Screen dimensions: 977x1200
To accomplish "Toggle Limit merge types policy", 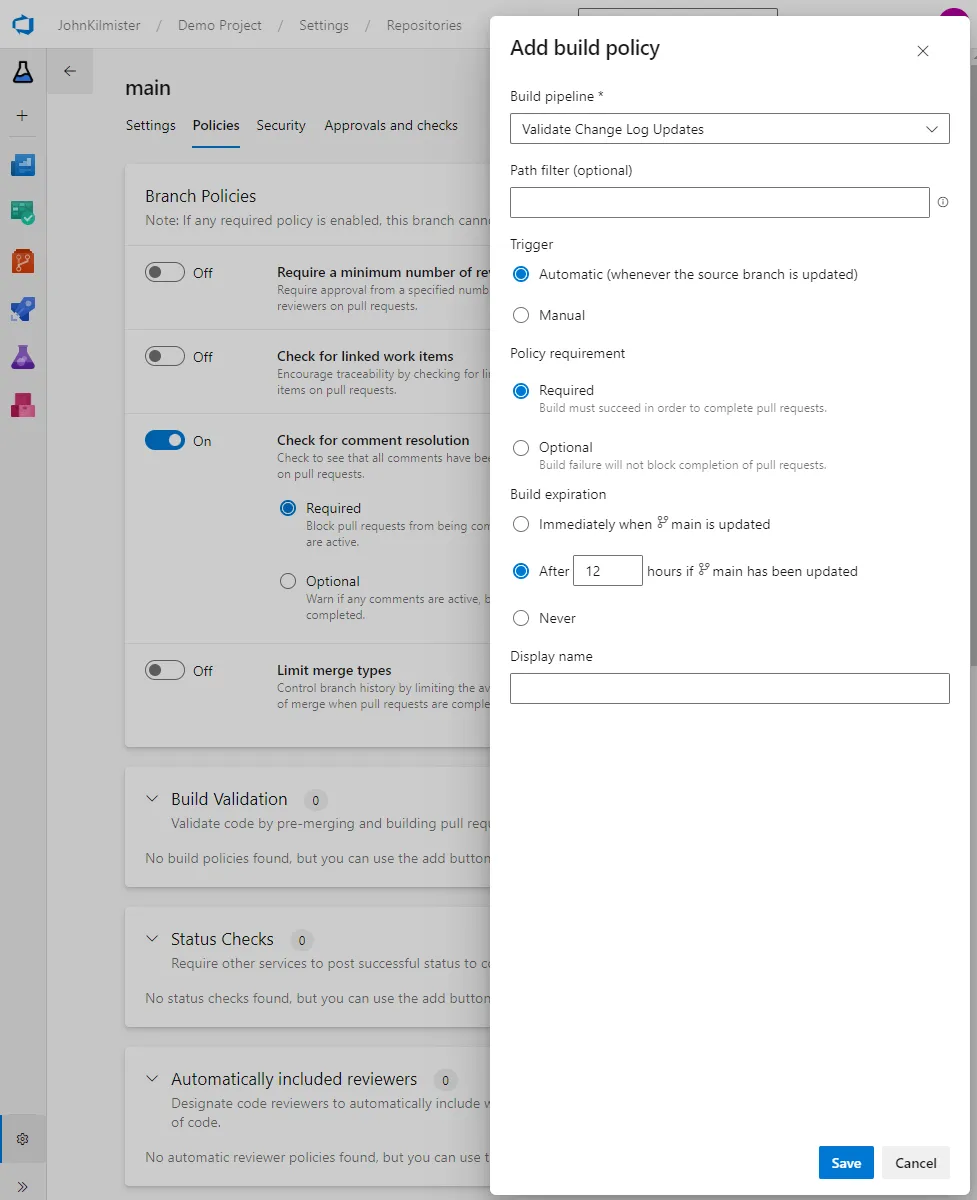I will [165, 670].
